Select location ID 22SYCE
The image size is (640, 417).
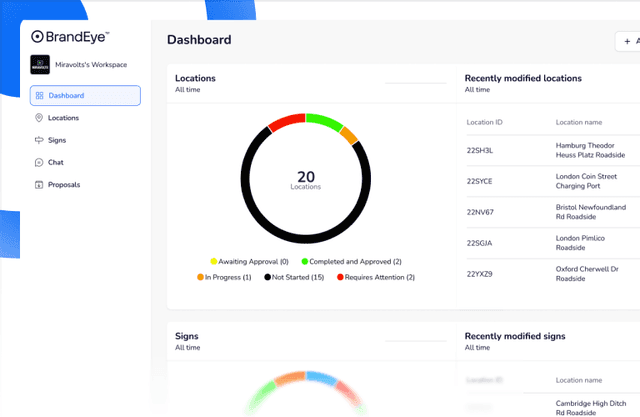[x=480, y=181]
